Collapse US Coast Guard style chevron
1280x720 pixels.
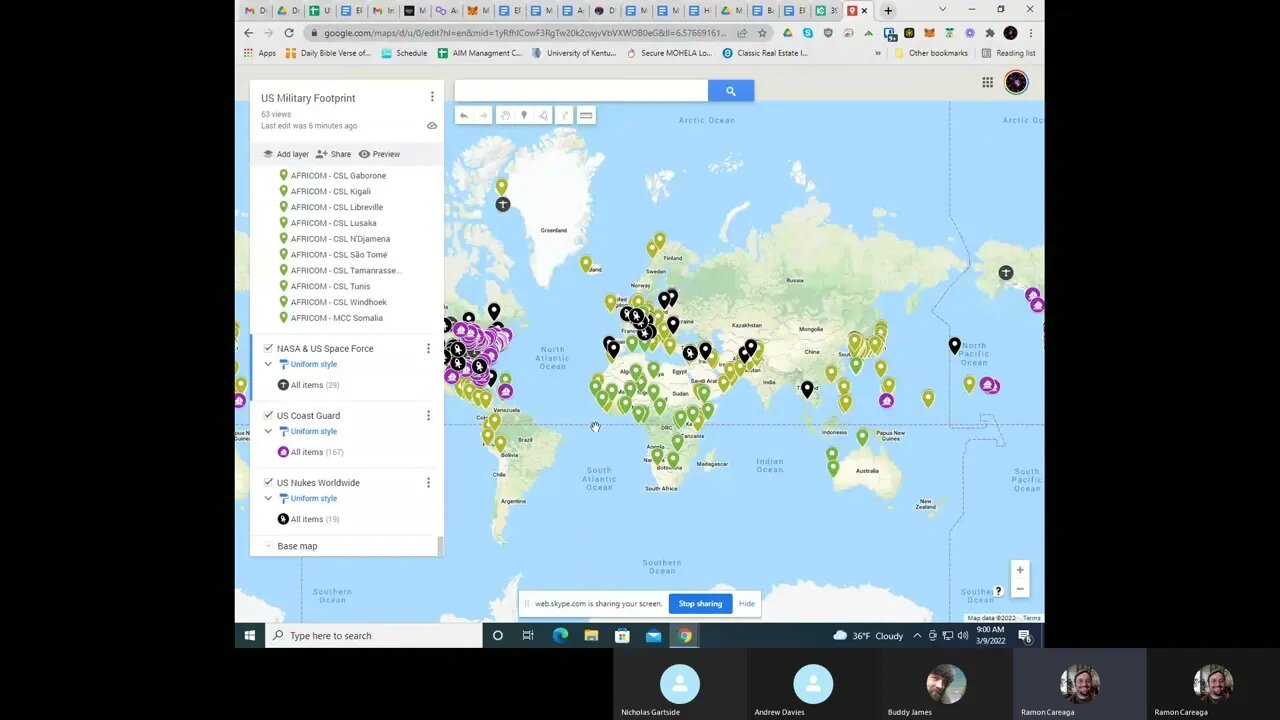pyautogui.click(x=268, y=431)
